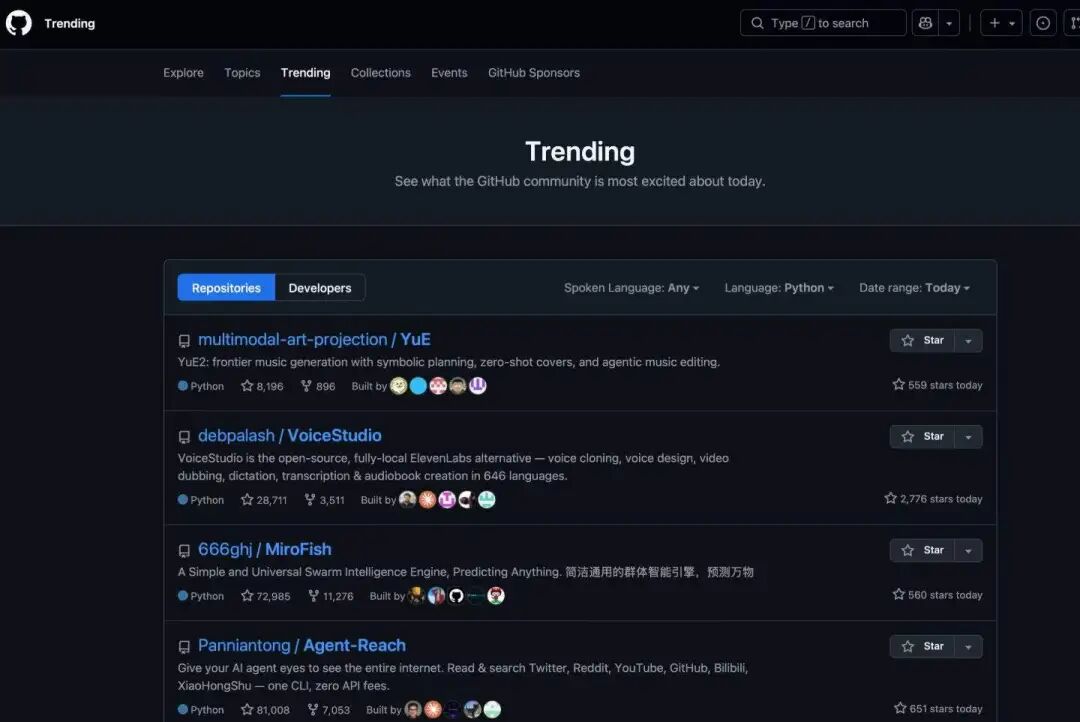1080x722 pixels.
Task: Expand star list dropdown for YuE
Action: coord(968,340)
